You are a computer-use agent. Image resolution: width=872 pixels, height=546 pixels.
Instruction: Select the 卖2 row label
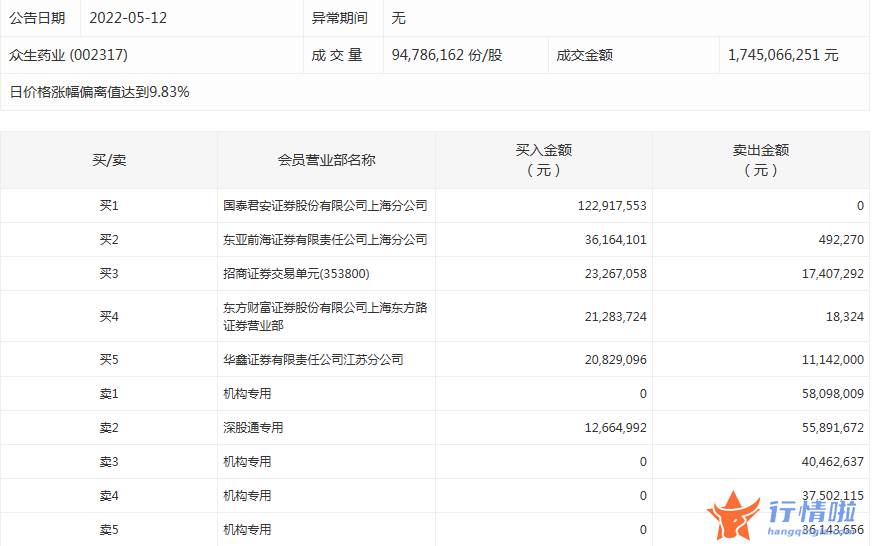click(109, 428)
